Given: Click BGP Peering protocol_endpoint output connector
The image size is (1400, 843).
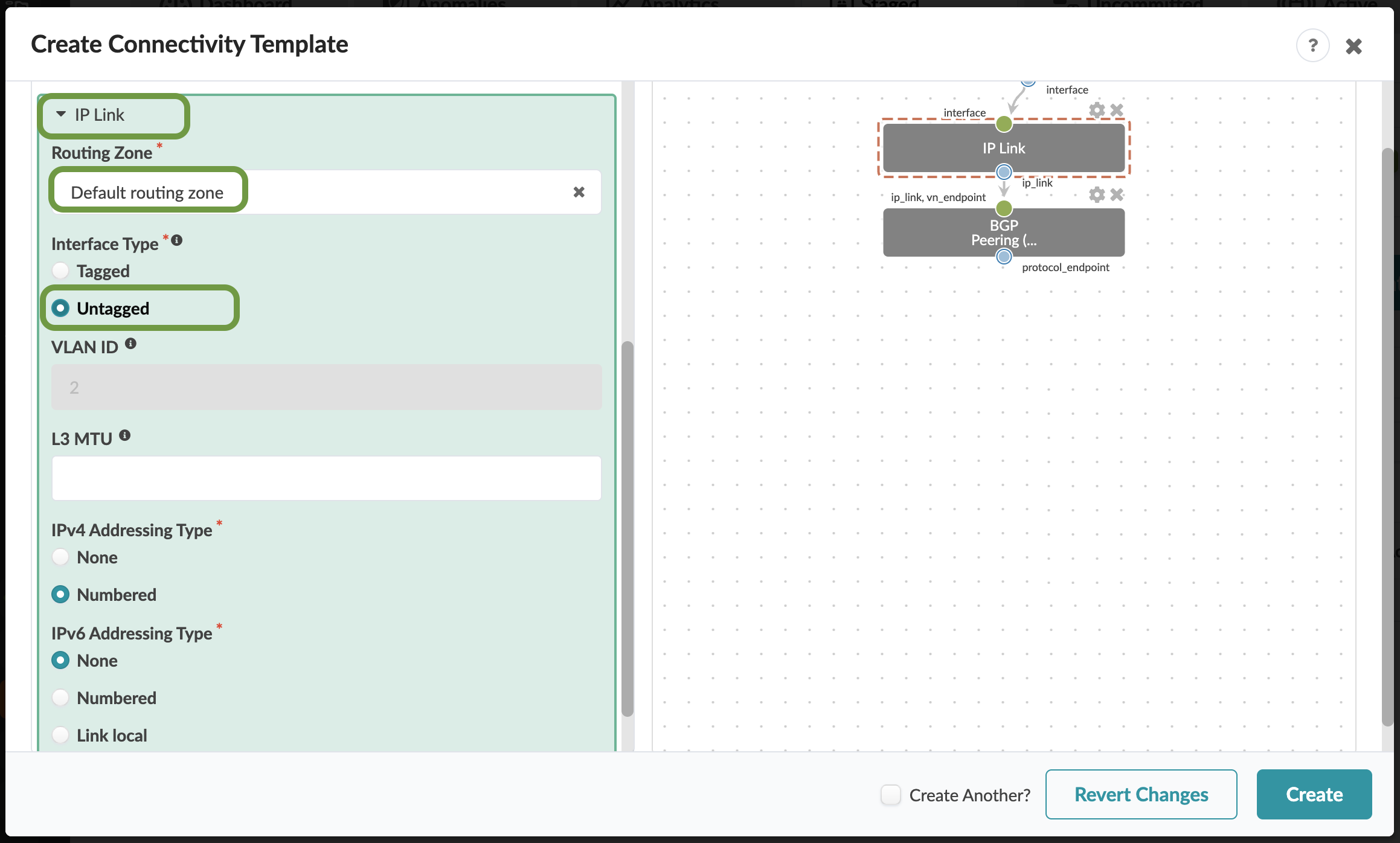Looking at the screenshot, I should (x=1004, y=257).
